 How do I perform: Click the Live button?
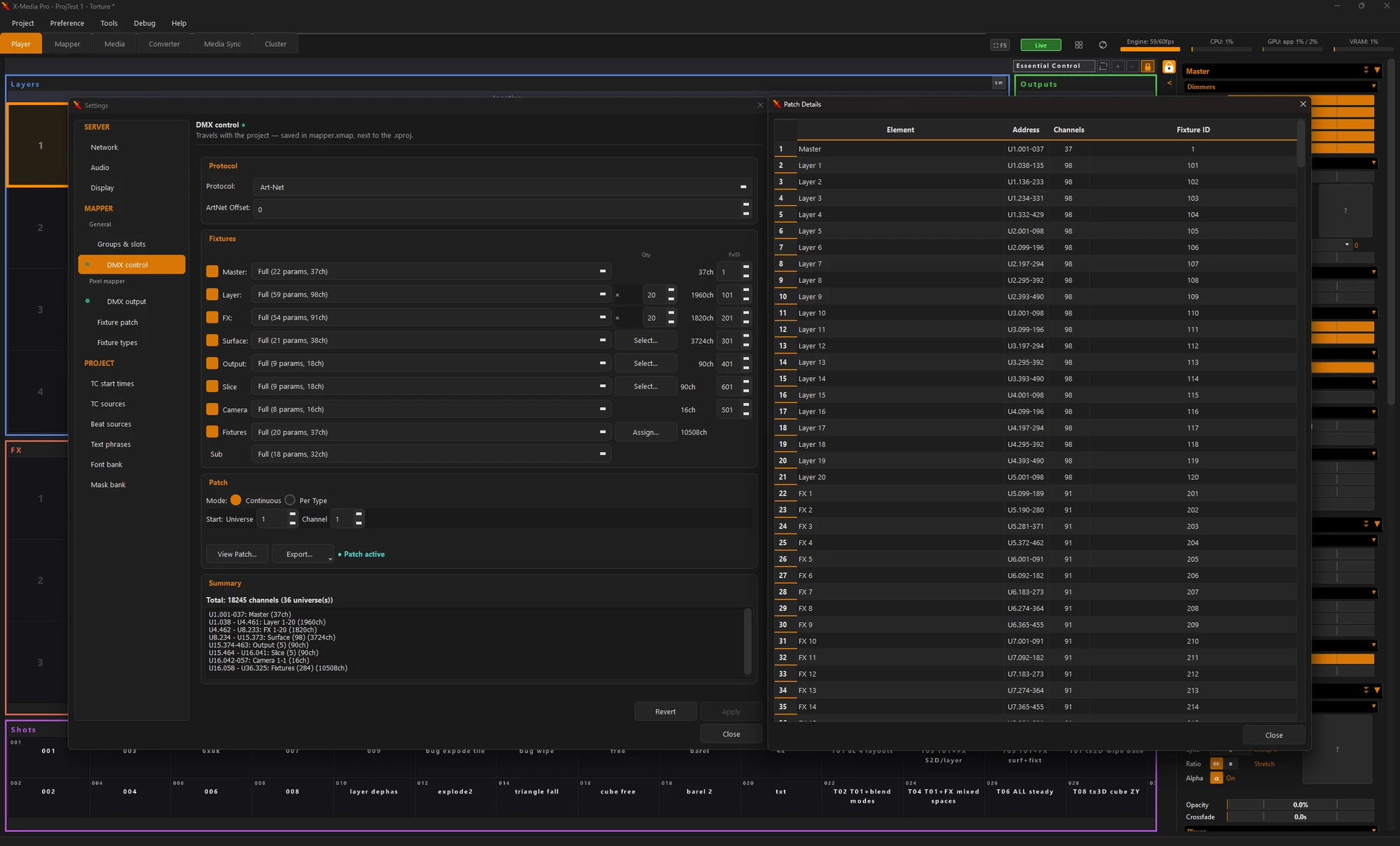pos(1041,45)
